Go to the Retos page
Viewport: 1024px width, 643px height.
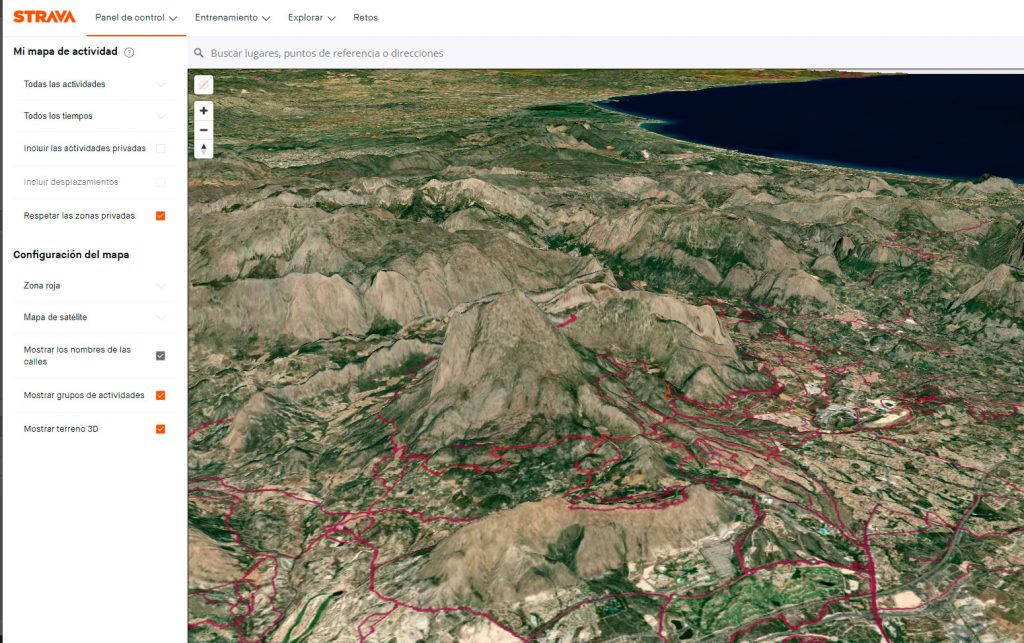(365, 18)
